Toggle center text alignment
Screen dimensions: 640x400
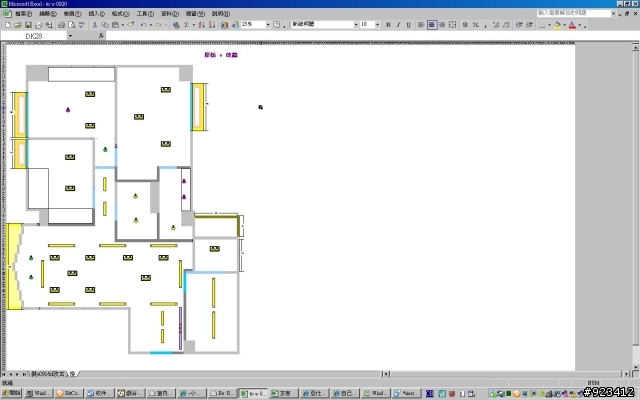coord(432,25)
